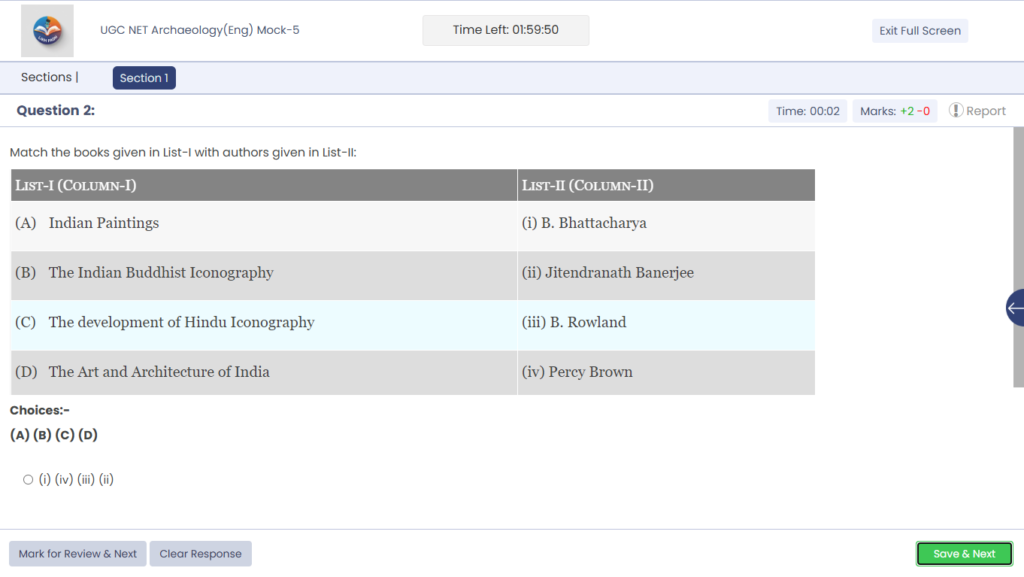
Task: Click the Clear Response button
Action: click(x=200, y=554)
